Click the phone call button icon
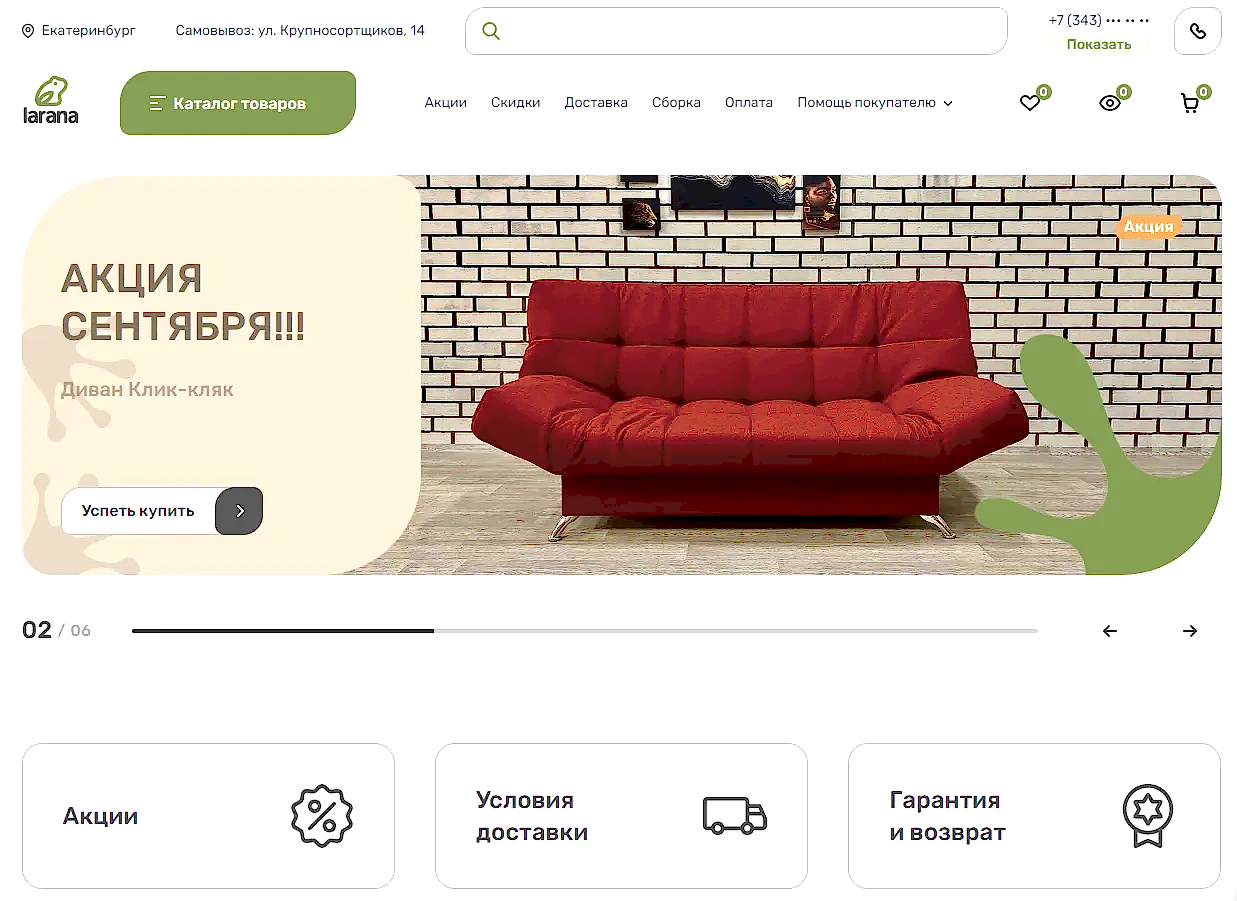The image size is (1237, 901). [1197, 31]
